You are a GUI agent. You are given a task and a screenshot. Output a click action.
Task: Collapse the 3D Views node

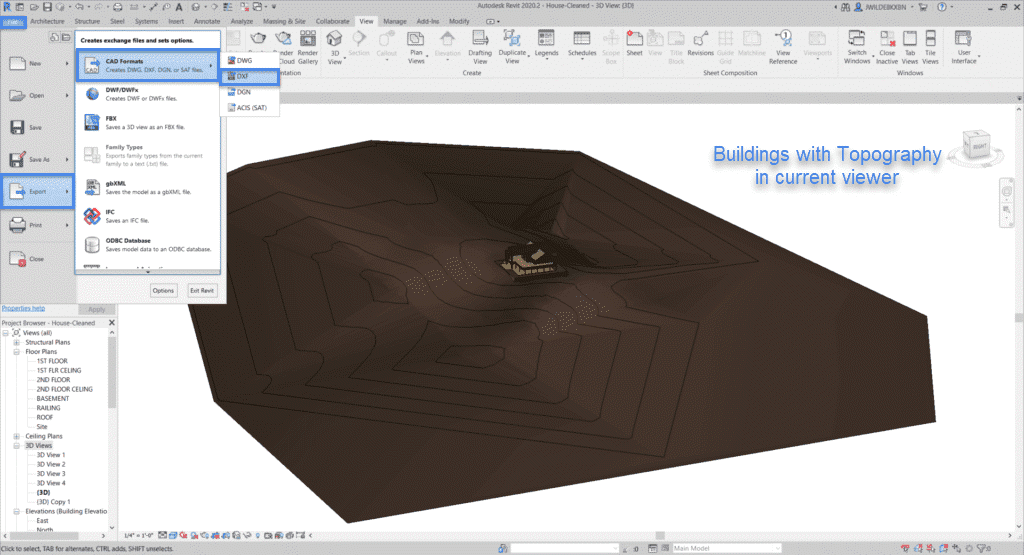pyautogui.click(x=16, y=445)
